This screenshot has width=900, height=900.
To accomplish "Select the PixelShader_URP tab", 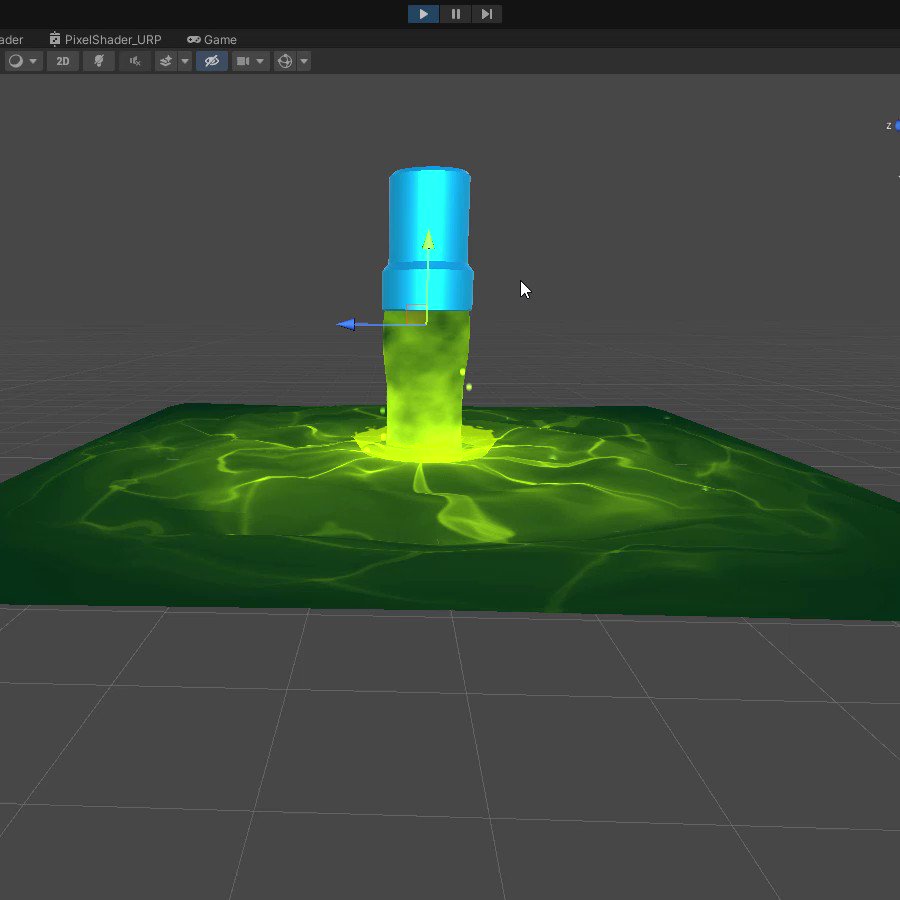I will click(x=110, y=40).
